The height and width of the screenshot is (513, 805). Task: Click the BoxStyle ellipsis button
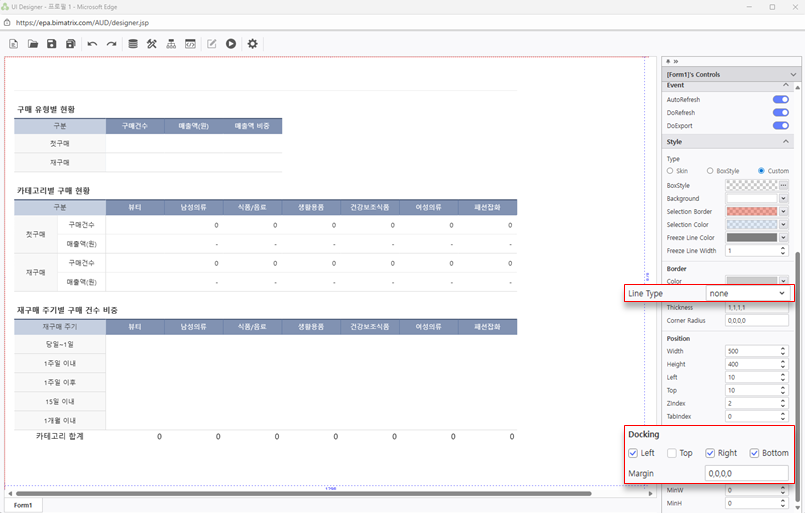[x=784, y=185]
